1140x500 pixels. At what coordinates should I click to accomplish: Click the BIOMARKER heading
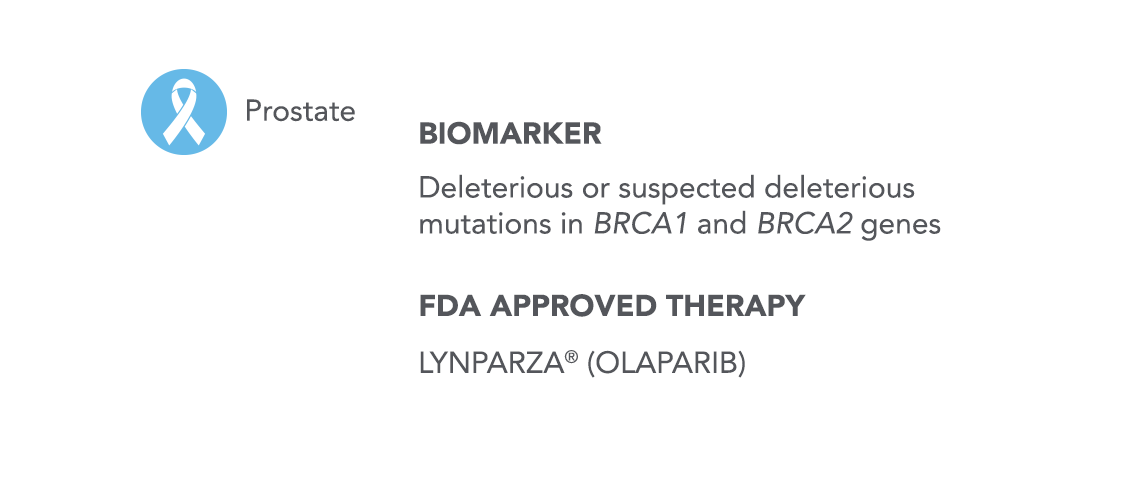click(510, 134)
